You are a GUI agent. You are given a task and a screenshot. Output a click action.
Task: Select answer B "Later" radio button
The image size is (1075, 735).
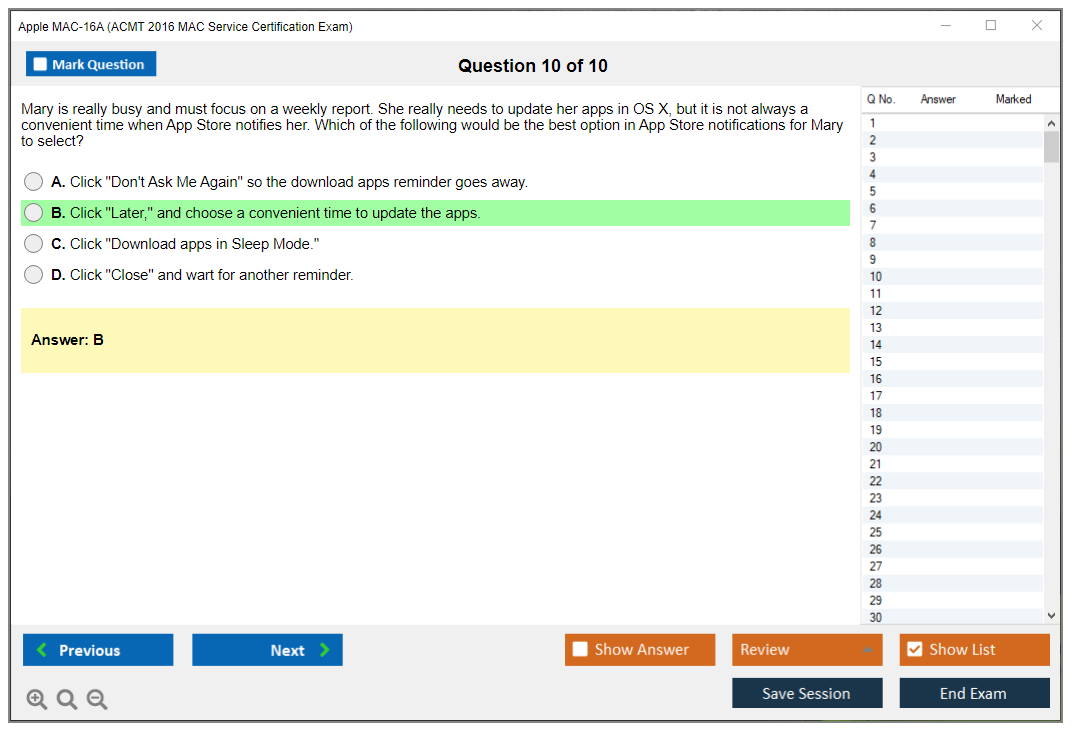tap(34, 213)
